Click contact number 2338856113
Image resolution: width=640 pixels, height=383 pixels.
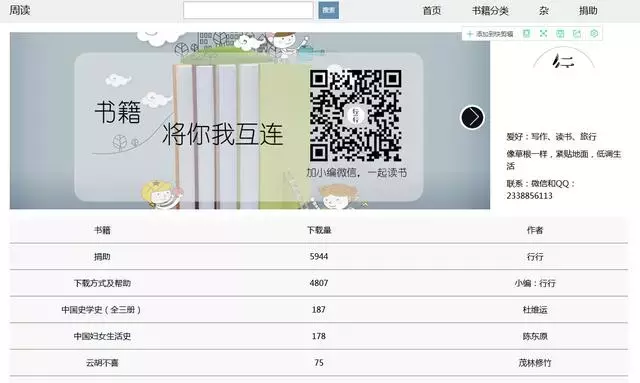(529, 196)
